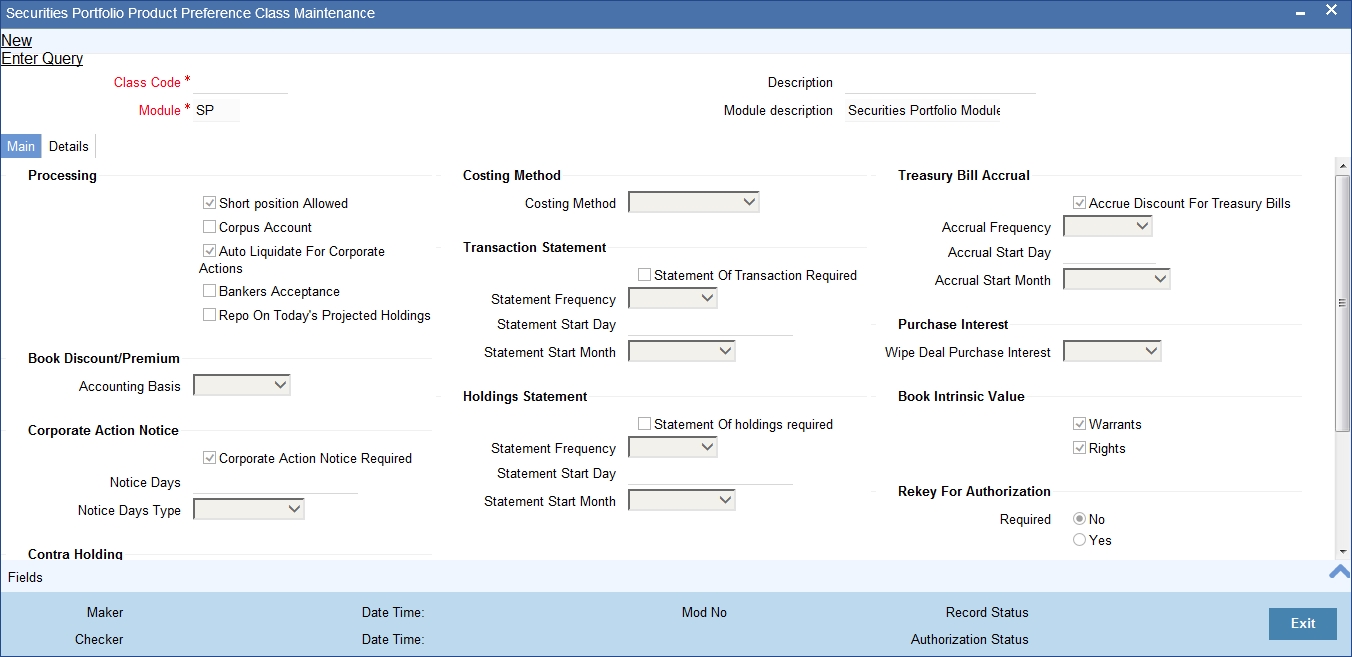Focus the Notice Days input field
This screenshot has width=1352, height=657.
point(275,482)
